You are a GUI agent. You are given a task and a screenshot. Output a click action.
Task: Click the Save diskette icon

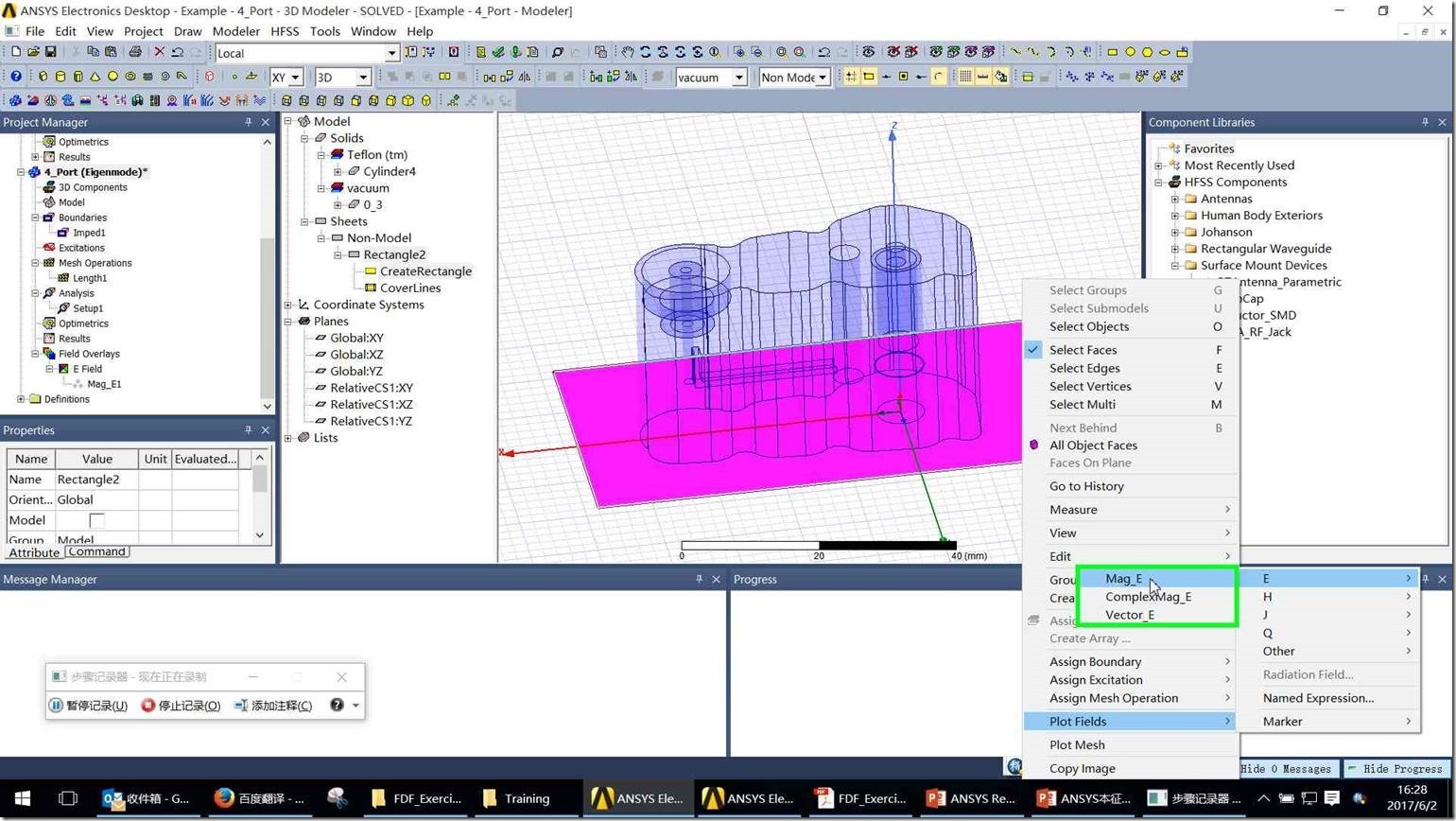point(51,52)
